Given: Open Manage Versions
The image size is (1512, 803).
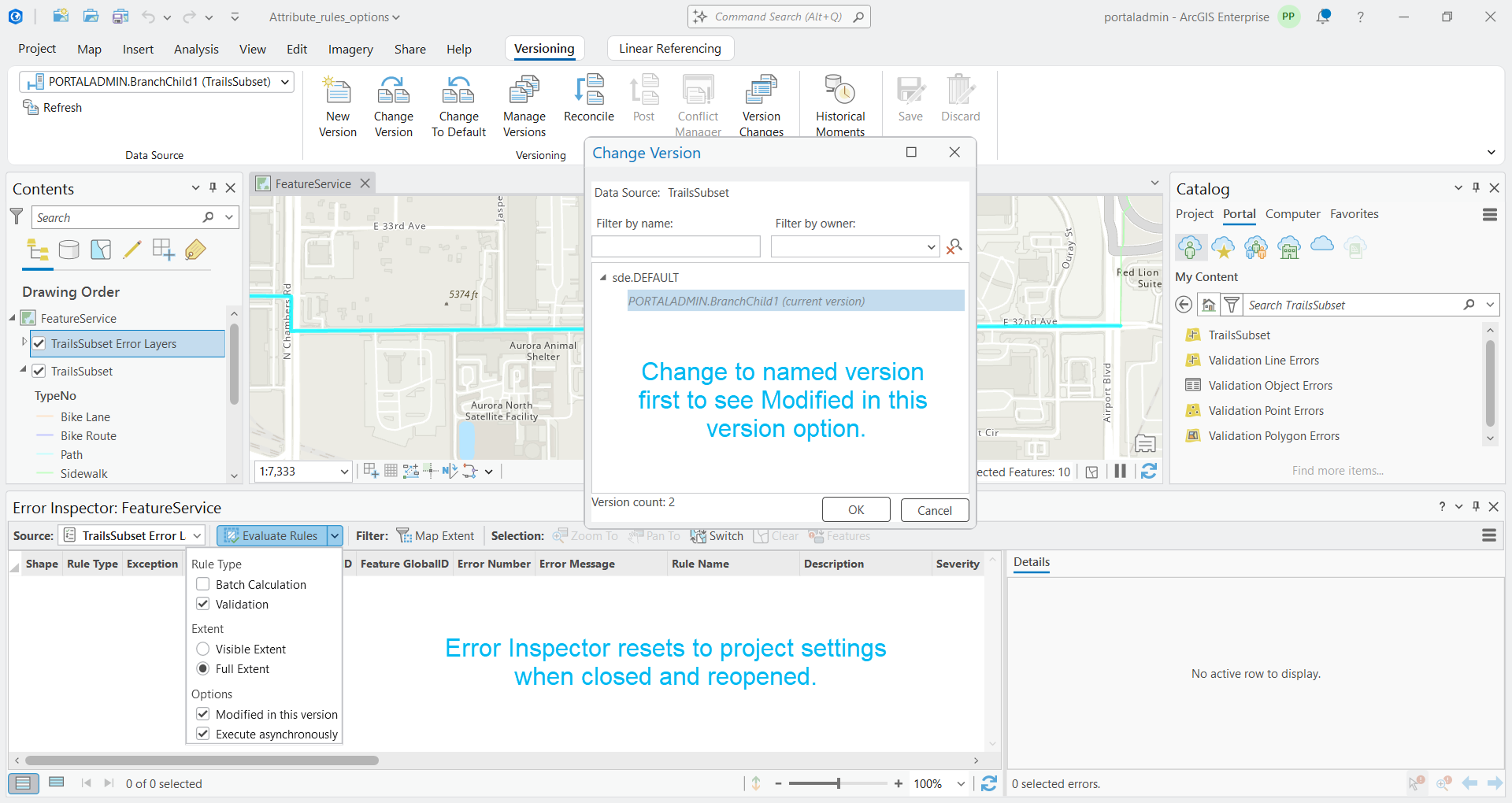Looking at the screenshot, I should click(524, 105).
